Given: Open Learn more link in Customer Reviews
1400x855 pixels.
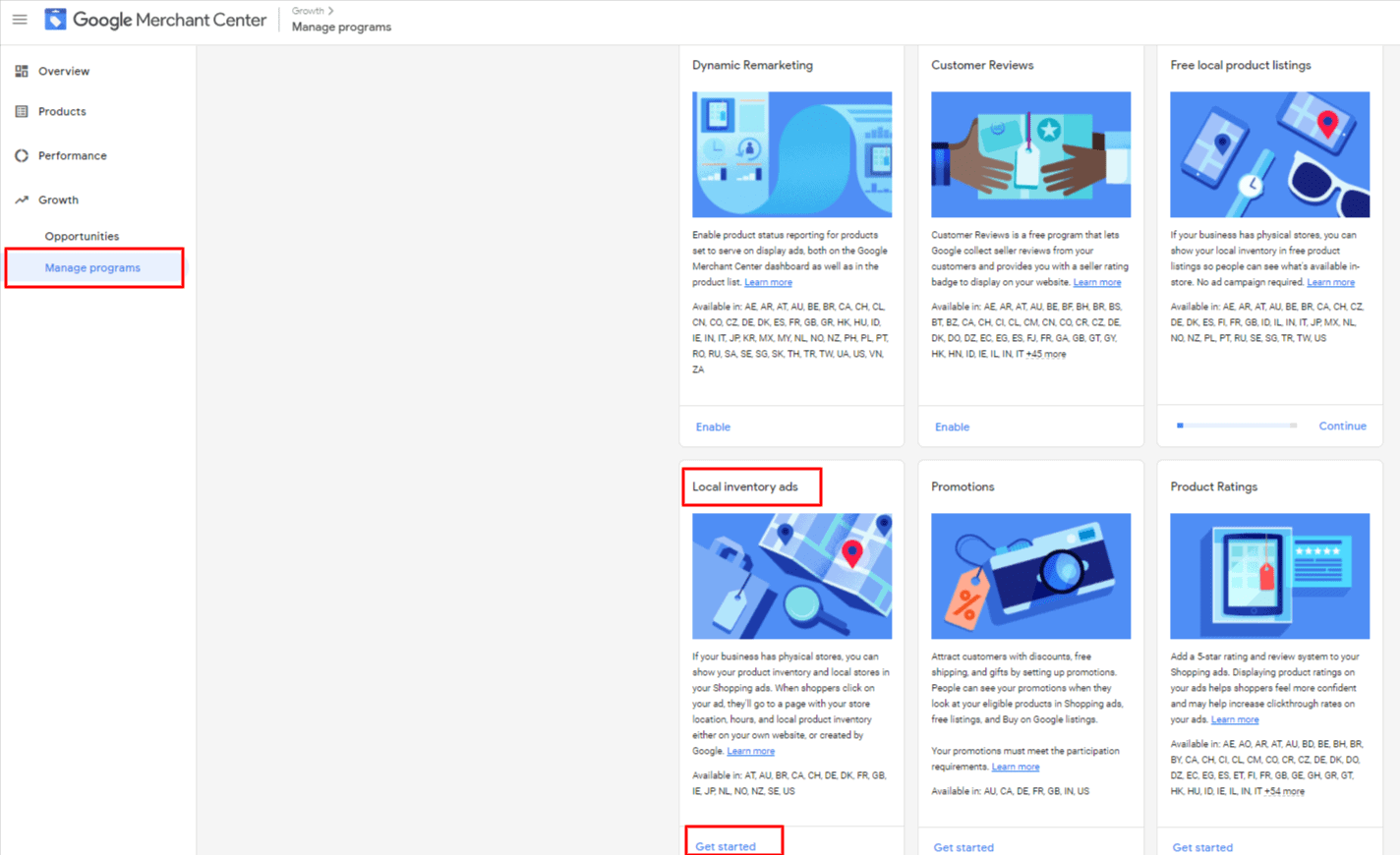Looking at the screenshot, I should coord(1096,282).
